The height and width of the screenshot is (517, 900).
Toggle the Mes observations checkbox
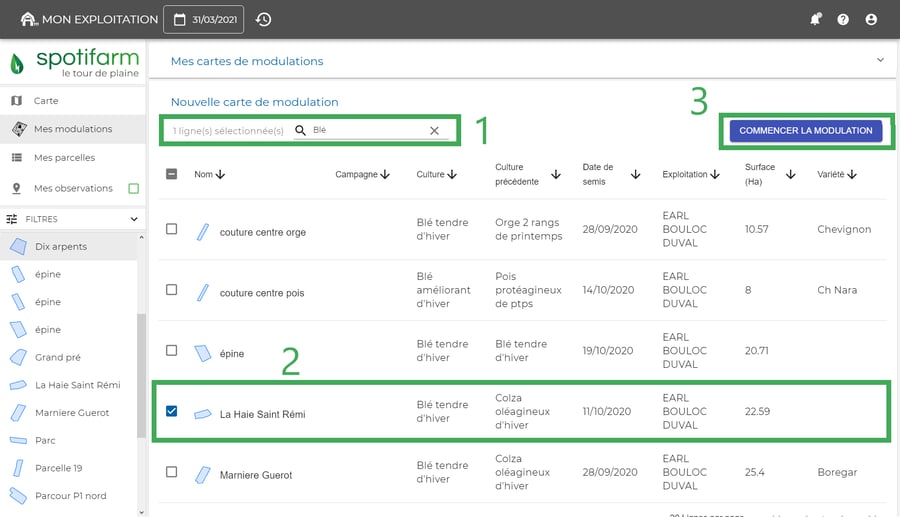pyautogui.click(x=134, y=188)
